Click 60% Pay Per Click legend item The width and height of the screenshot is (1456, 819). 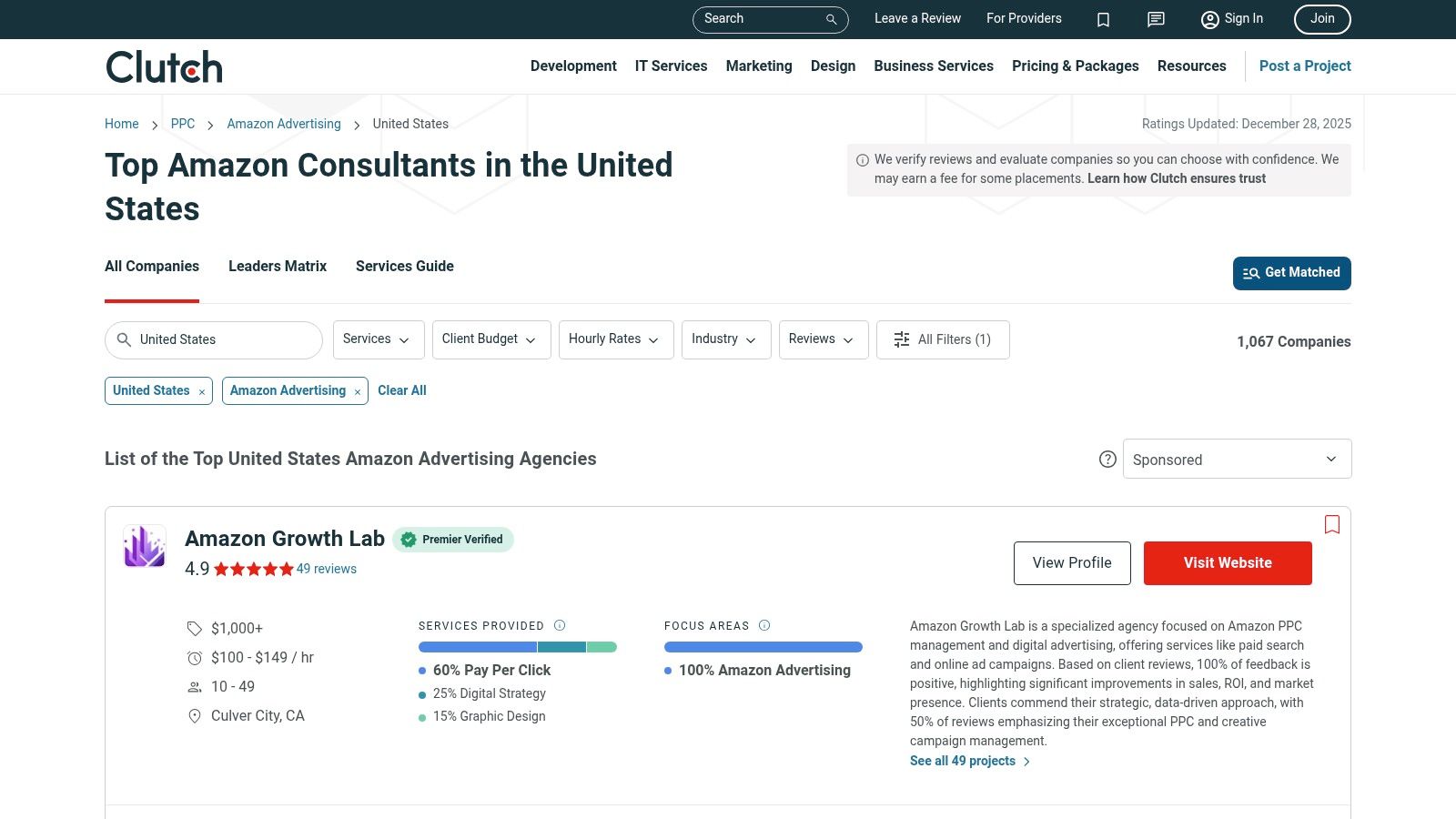(x=485, y=671)
